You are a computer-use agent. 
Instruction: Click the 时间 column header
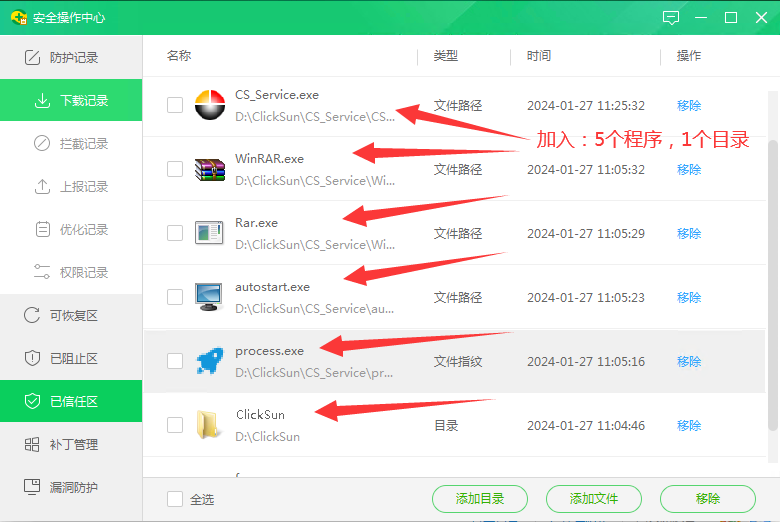pyautogui.click(x=539, y=56)
